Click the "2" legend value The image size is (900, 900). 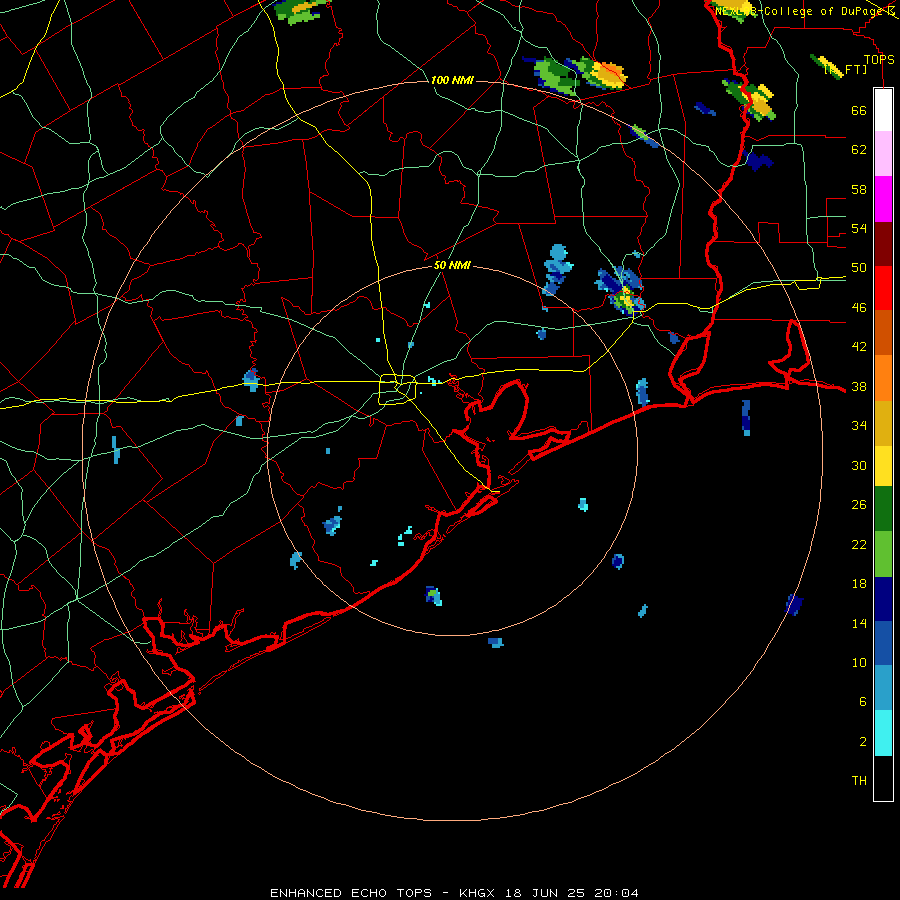click(x=863, y=742)
